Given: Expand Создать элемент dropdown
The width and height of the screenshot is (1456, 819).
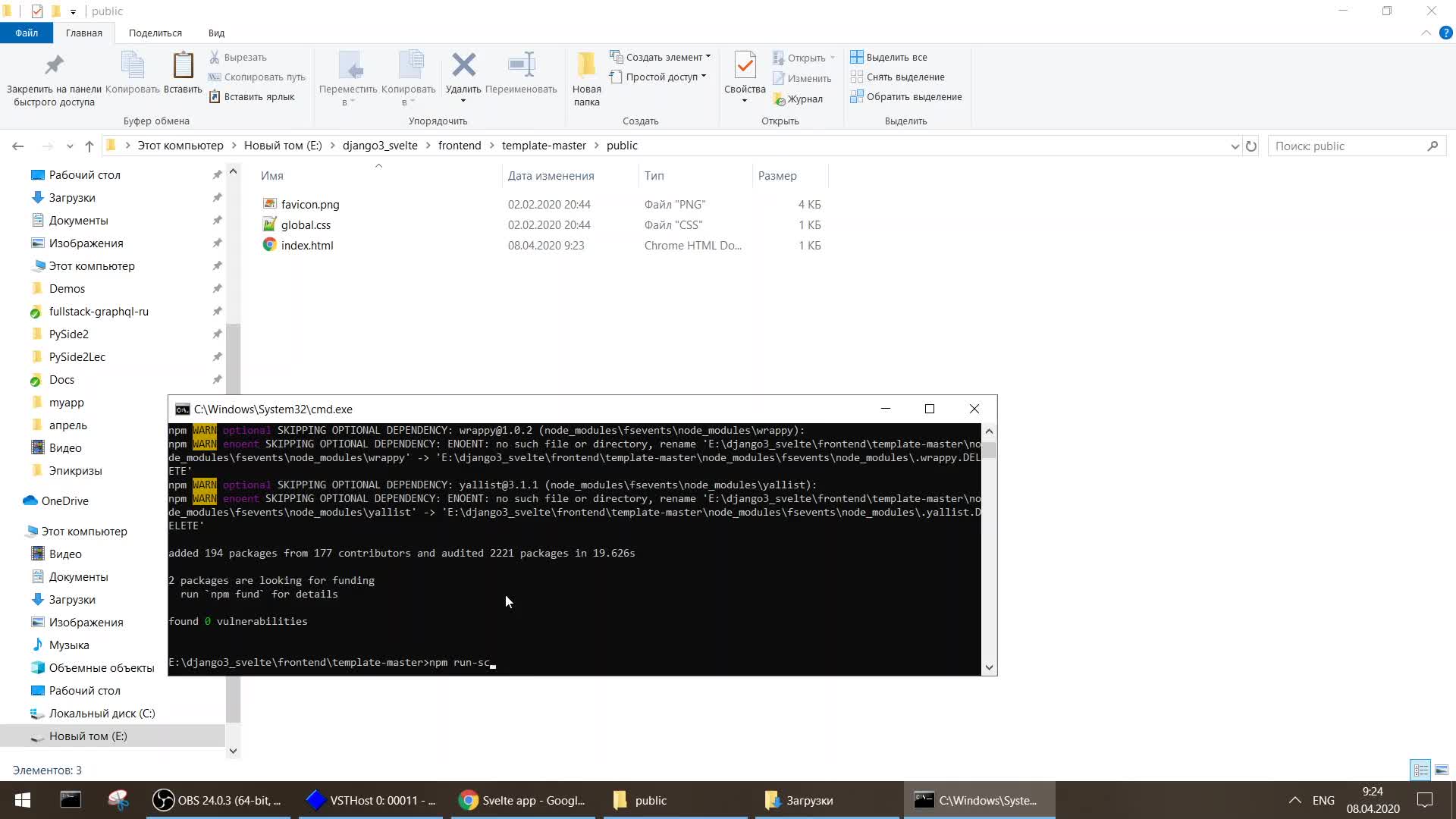Looking at the screenshot, I should click(660, 57).
